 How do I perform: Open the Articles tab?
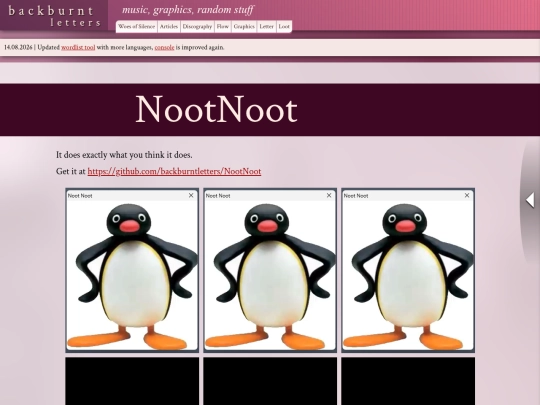click(169, 27)
